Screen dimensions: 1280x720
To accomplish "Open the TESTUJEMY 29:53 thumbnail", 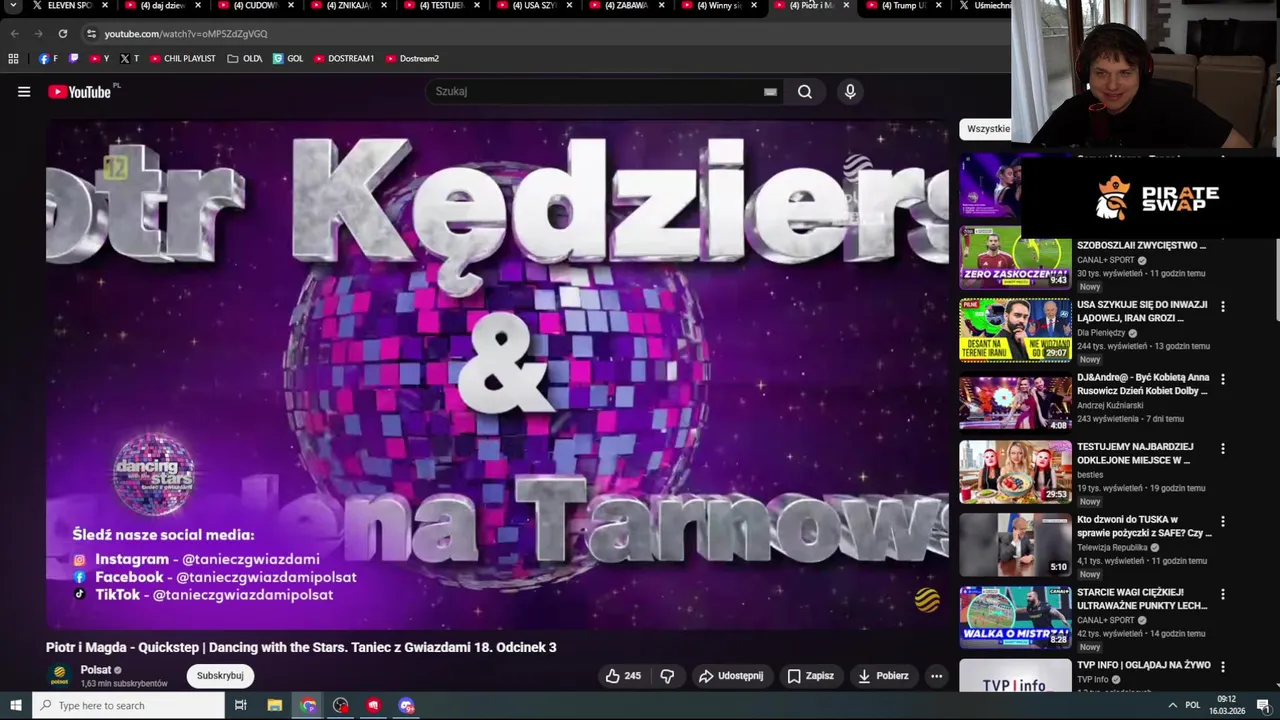I will pos(1015,473).
